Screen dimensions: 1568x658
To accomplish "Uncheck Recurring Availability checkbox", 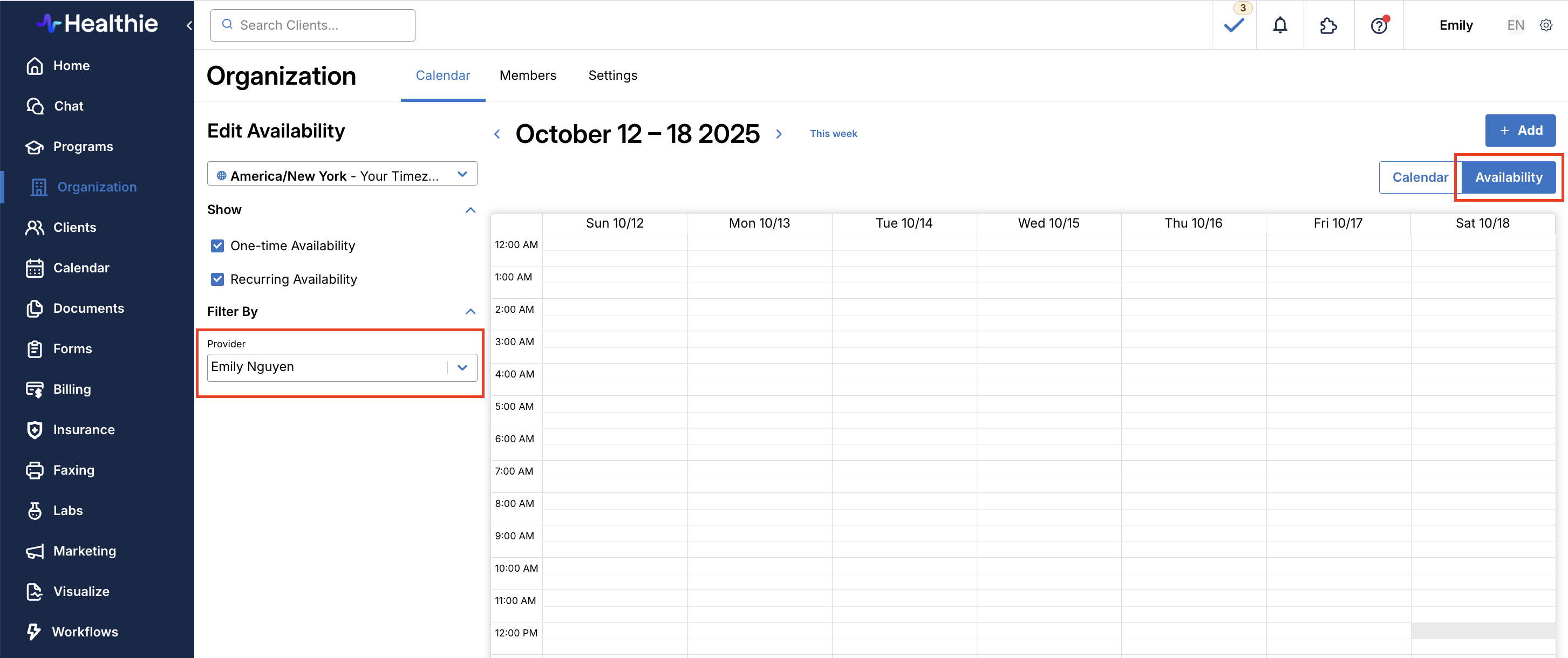I will (x=217, y=279).
